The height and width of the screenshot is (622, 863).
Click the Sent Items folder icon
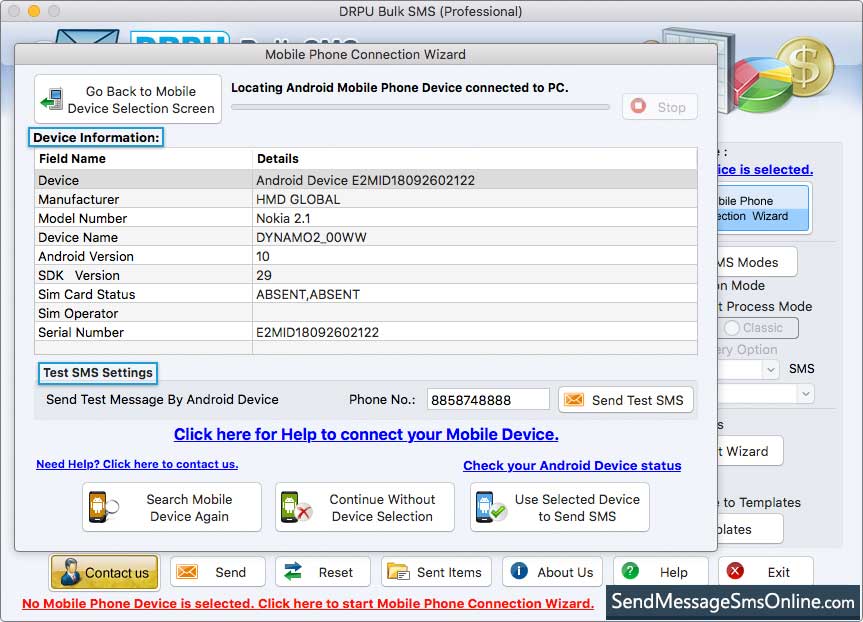[398, 571]
